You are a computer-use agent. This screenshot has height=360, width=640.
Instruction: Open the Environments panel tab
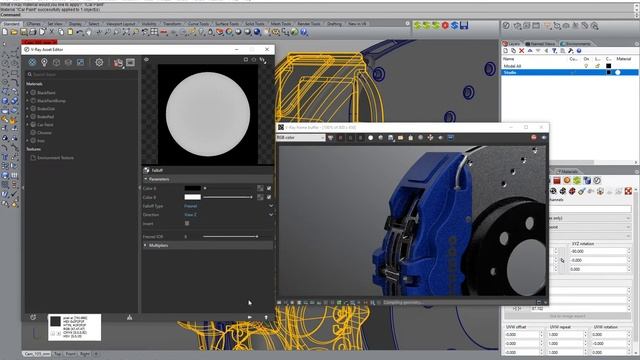[x=576, y=43]
